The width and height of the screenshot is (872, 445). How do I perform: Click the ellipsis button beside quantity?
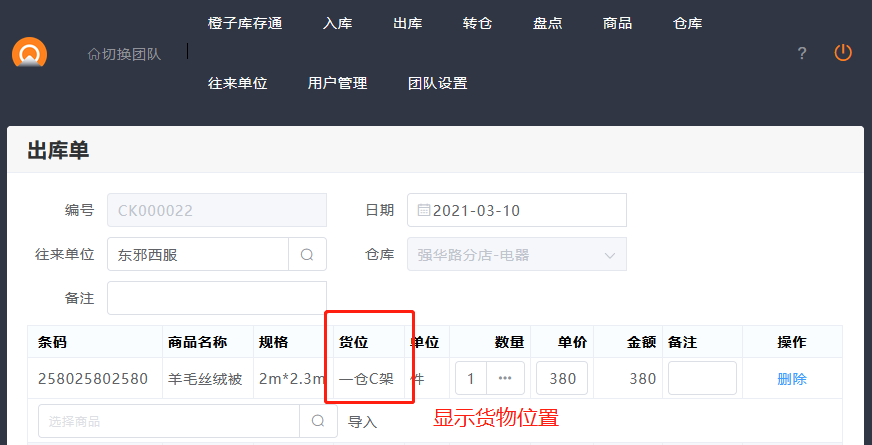point(505,378)
